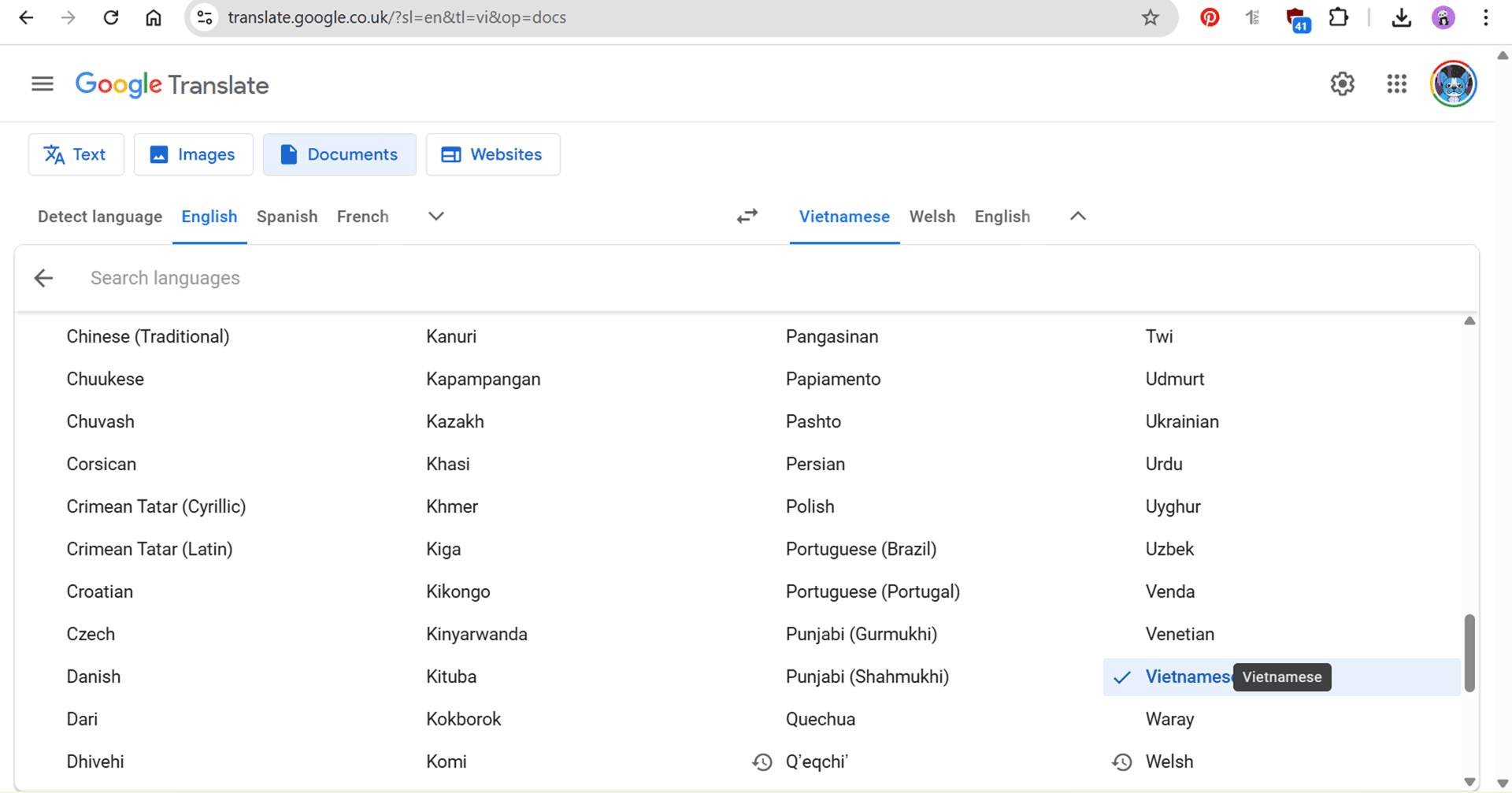Open the Pinterest extension
This screenshot has height=793, width=1512.
[x=1210, y=17]
